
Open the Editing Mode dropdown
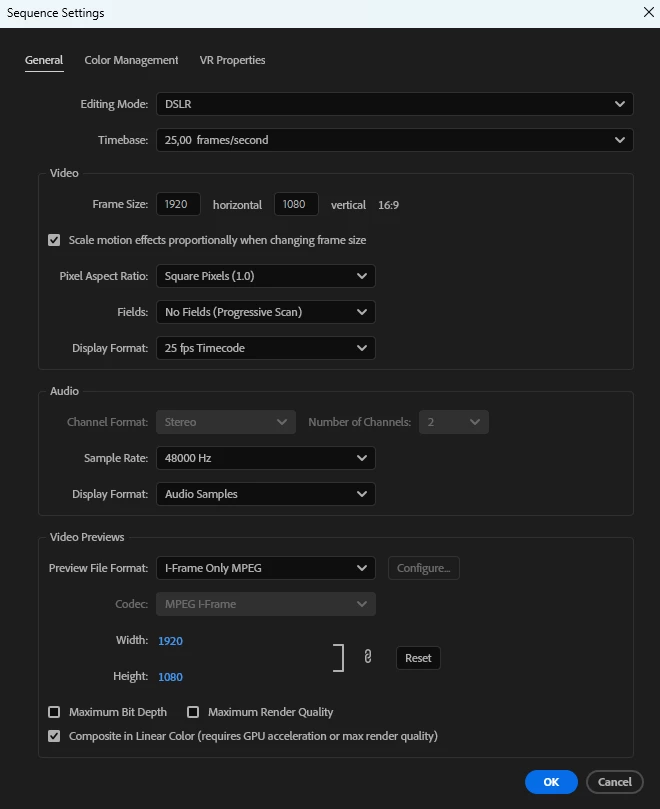[x=395, y=104]
